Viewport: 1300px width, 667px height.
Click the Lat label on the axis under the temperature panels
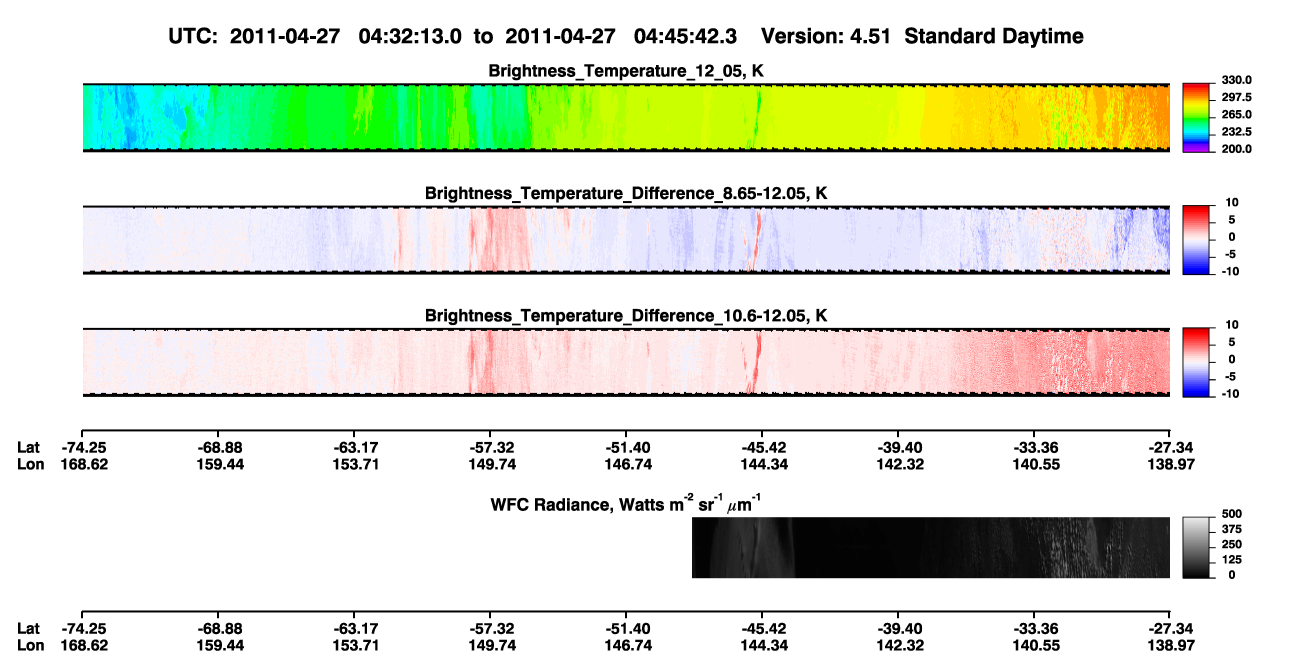[28, 448]
